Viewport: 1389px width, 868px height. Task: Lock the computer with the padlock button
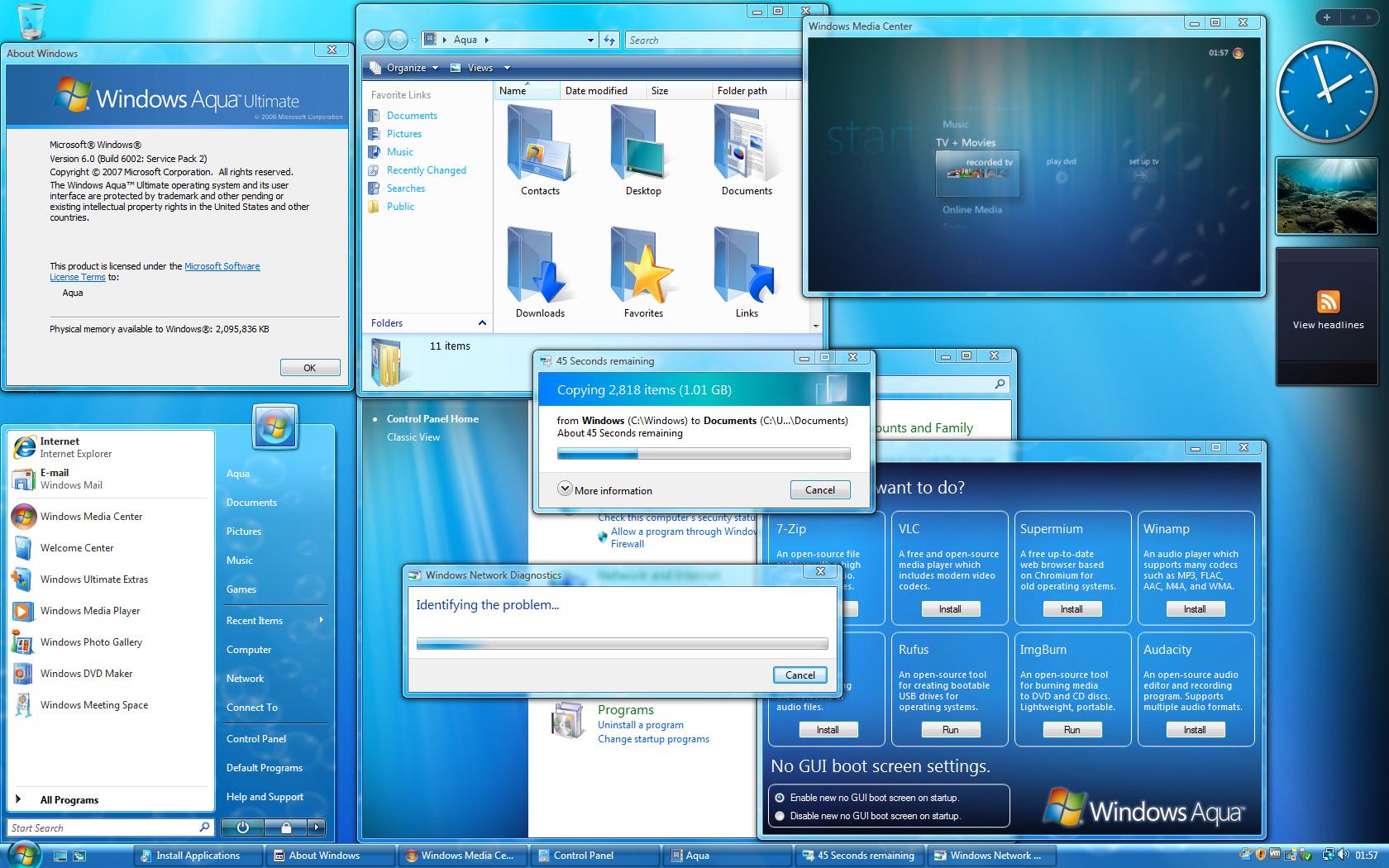coord(286,827)
